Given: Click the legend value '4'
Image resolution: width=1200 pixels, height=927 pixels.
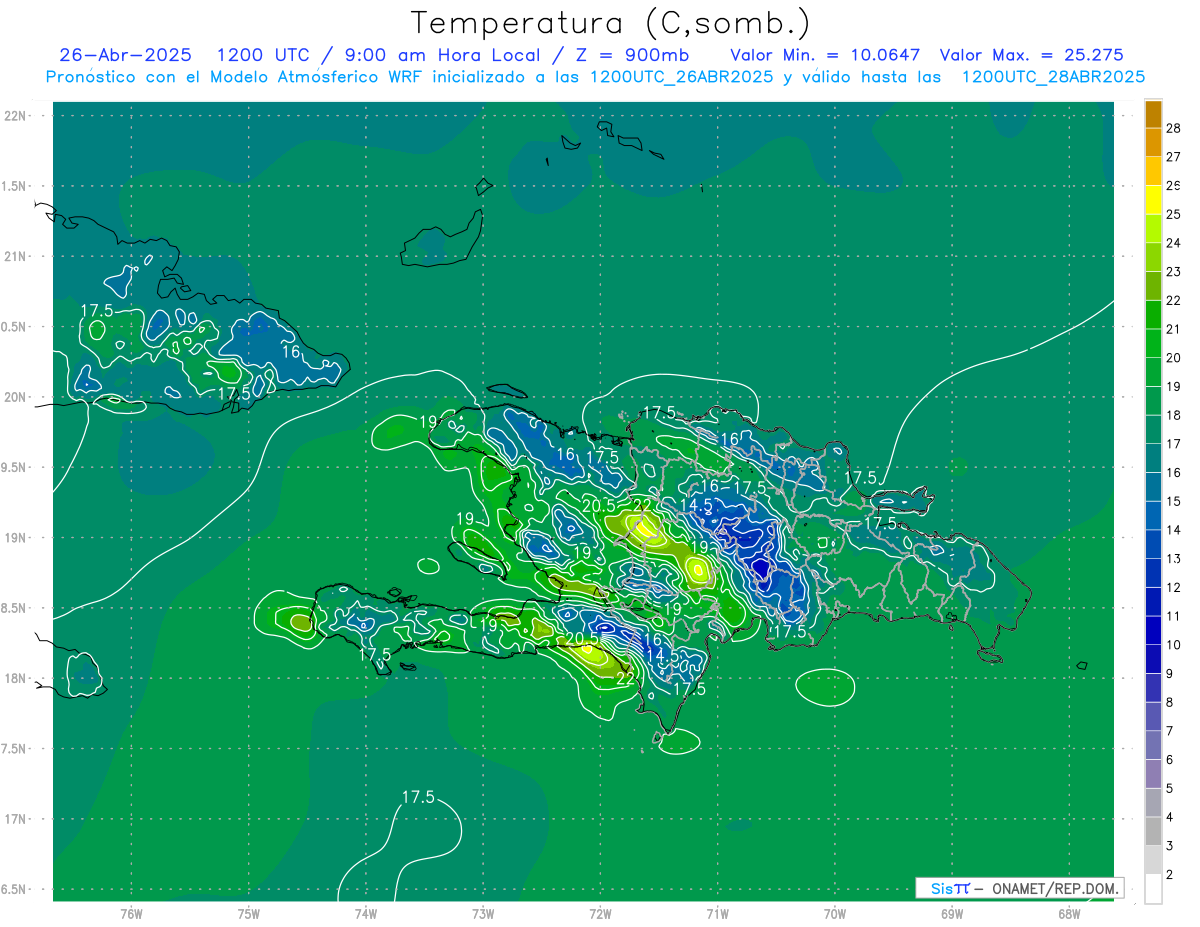Looking at the screenshot, I should click(1170, 818).
